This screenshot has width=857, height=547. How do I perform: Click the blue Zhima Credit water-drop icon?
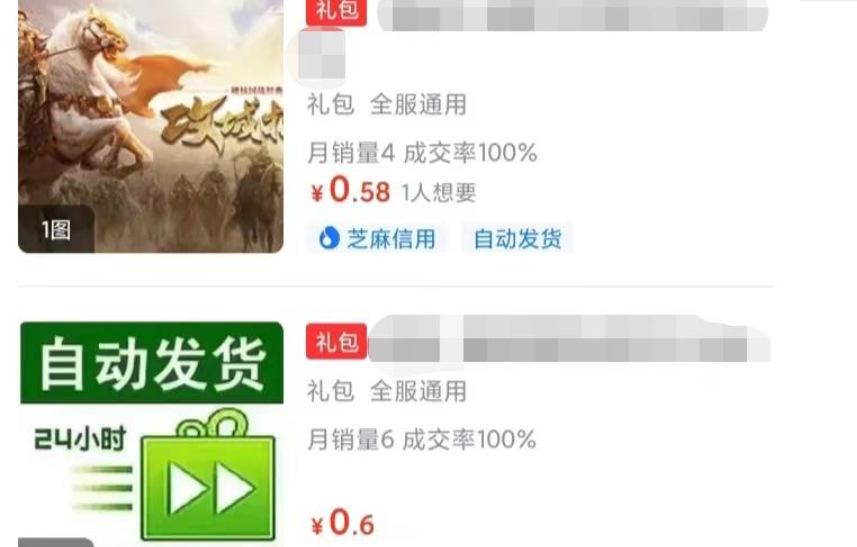(329, 238)
